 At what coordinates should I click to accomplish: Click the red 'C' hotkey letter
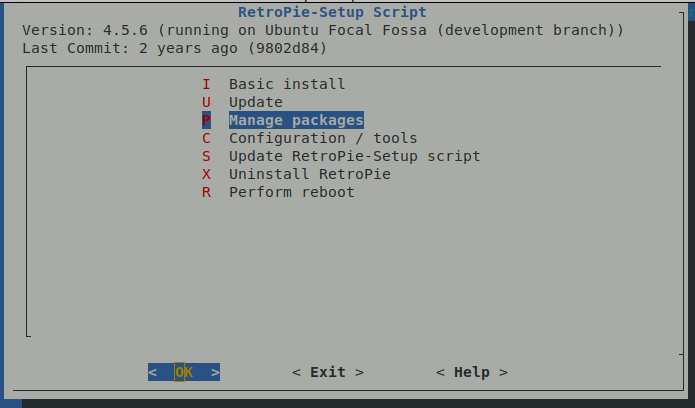pos(206,138)
